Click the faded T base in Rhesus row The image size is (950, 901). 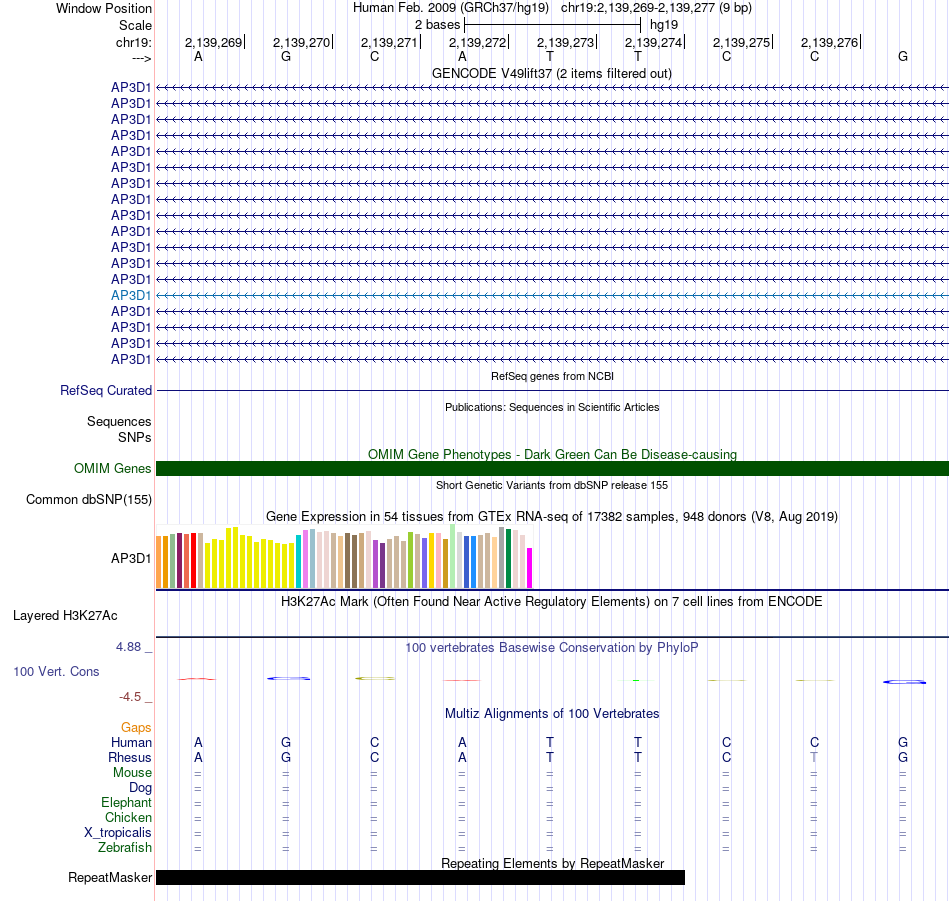coord(814,757)
